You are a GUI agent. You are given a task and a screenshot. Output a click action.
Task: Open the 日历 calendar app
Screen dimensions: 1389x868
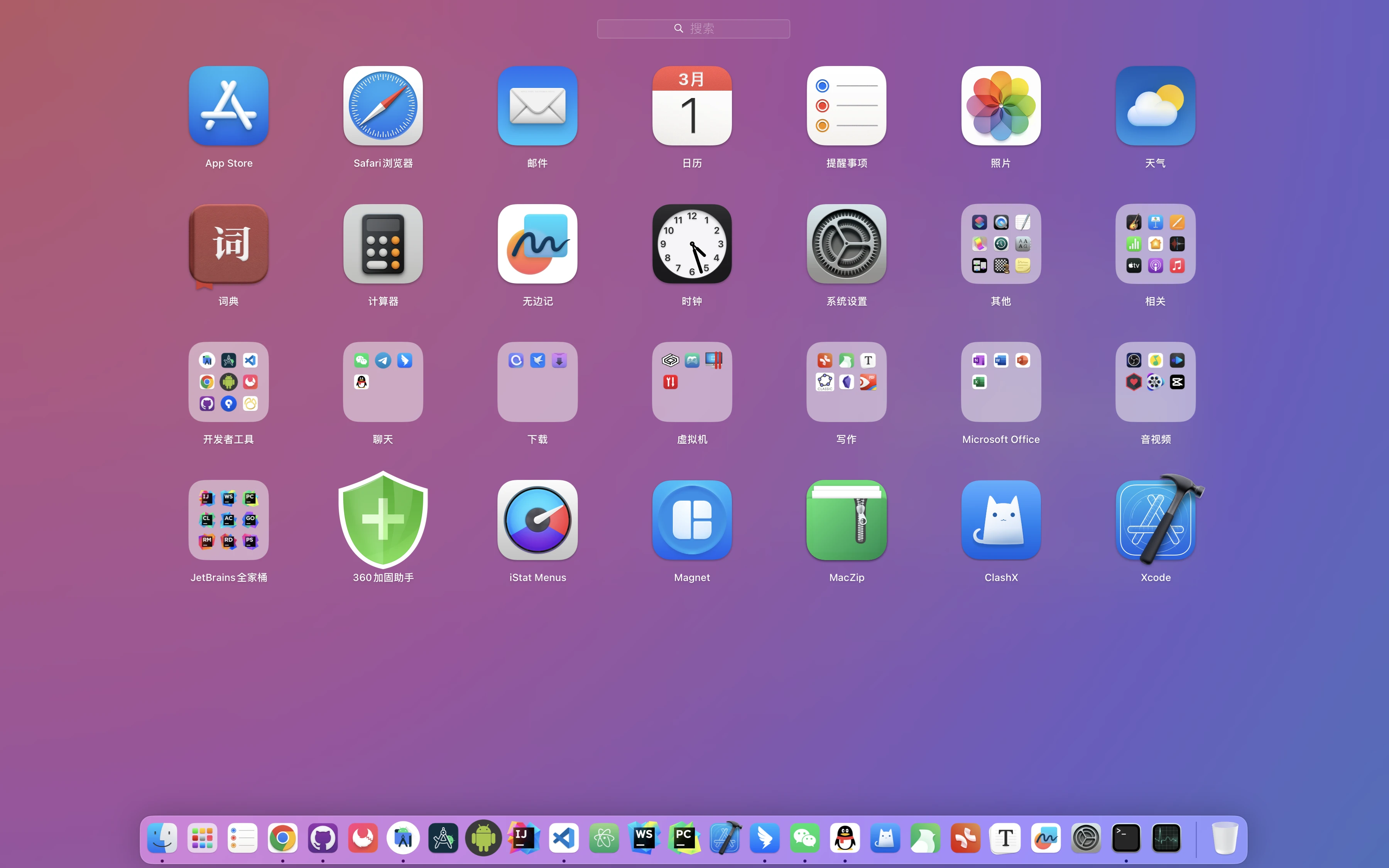[692, 106]
